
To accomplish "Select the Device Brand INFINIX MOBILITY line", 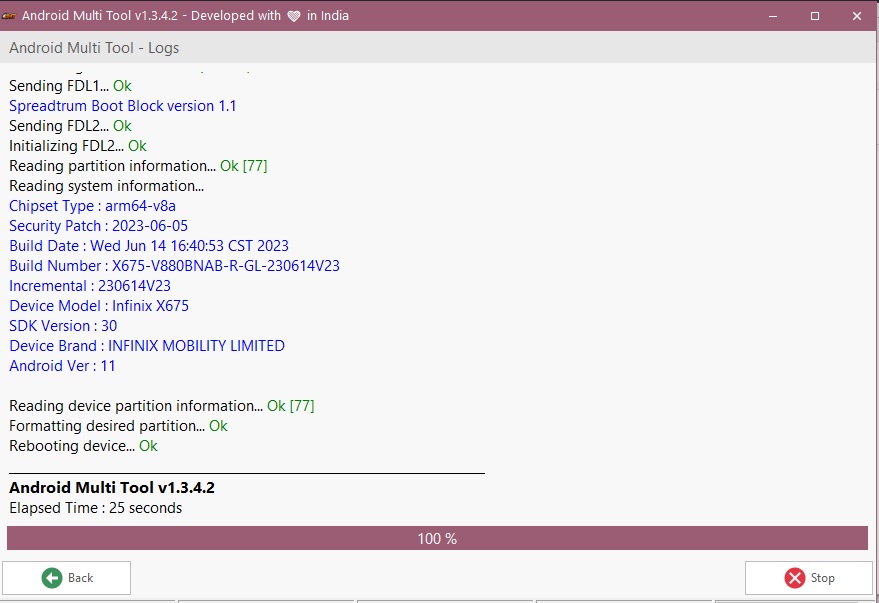I will [x=147, y=346].
